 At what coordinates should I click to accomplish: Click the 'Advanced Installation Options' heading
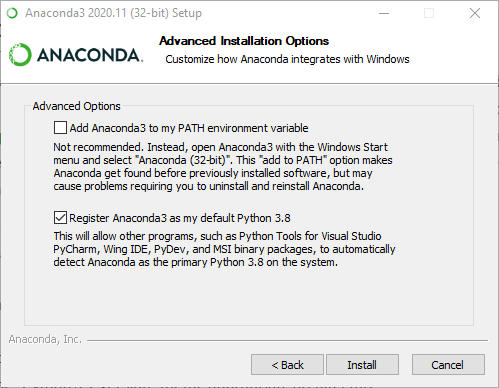click(244, 41)
